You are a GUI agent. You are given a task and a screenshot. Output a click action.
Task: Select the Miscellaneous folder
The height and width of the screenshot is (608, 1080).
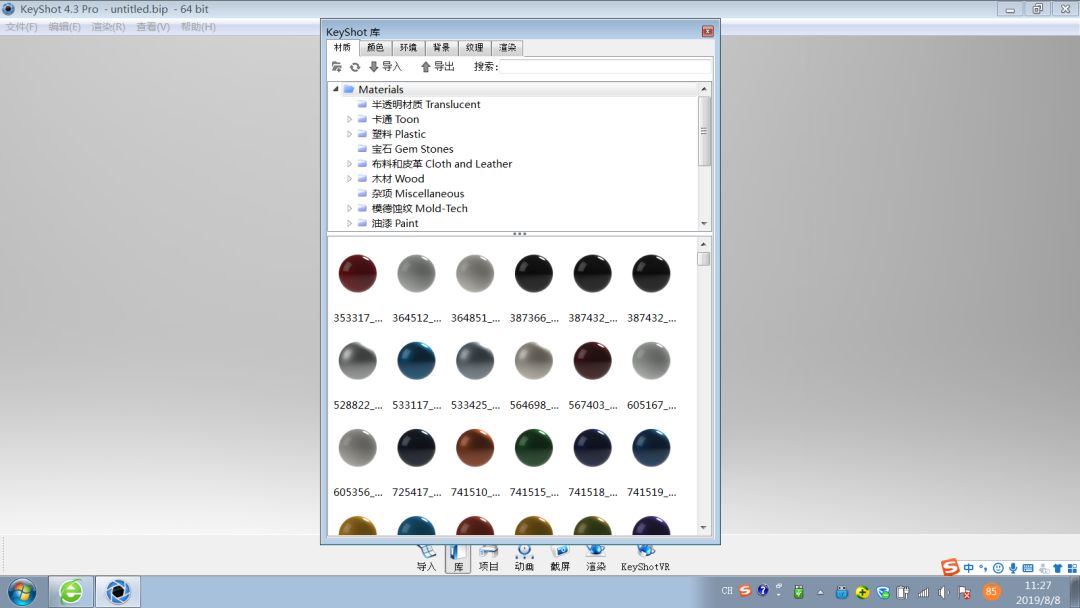417,193
